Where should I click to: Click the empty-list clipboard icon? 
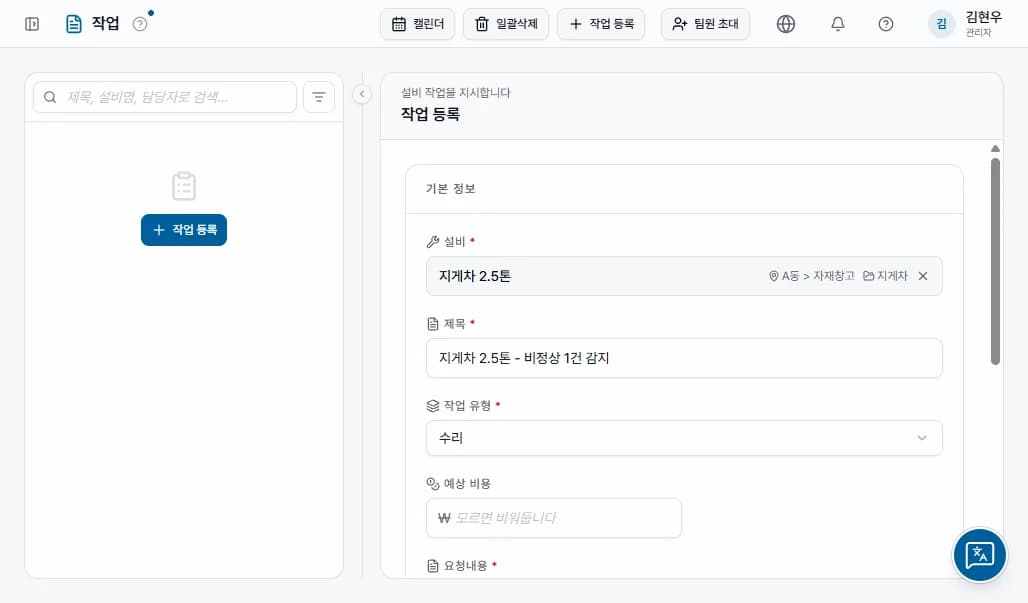click(184, 186)
